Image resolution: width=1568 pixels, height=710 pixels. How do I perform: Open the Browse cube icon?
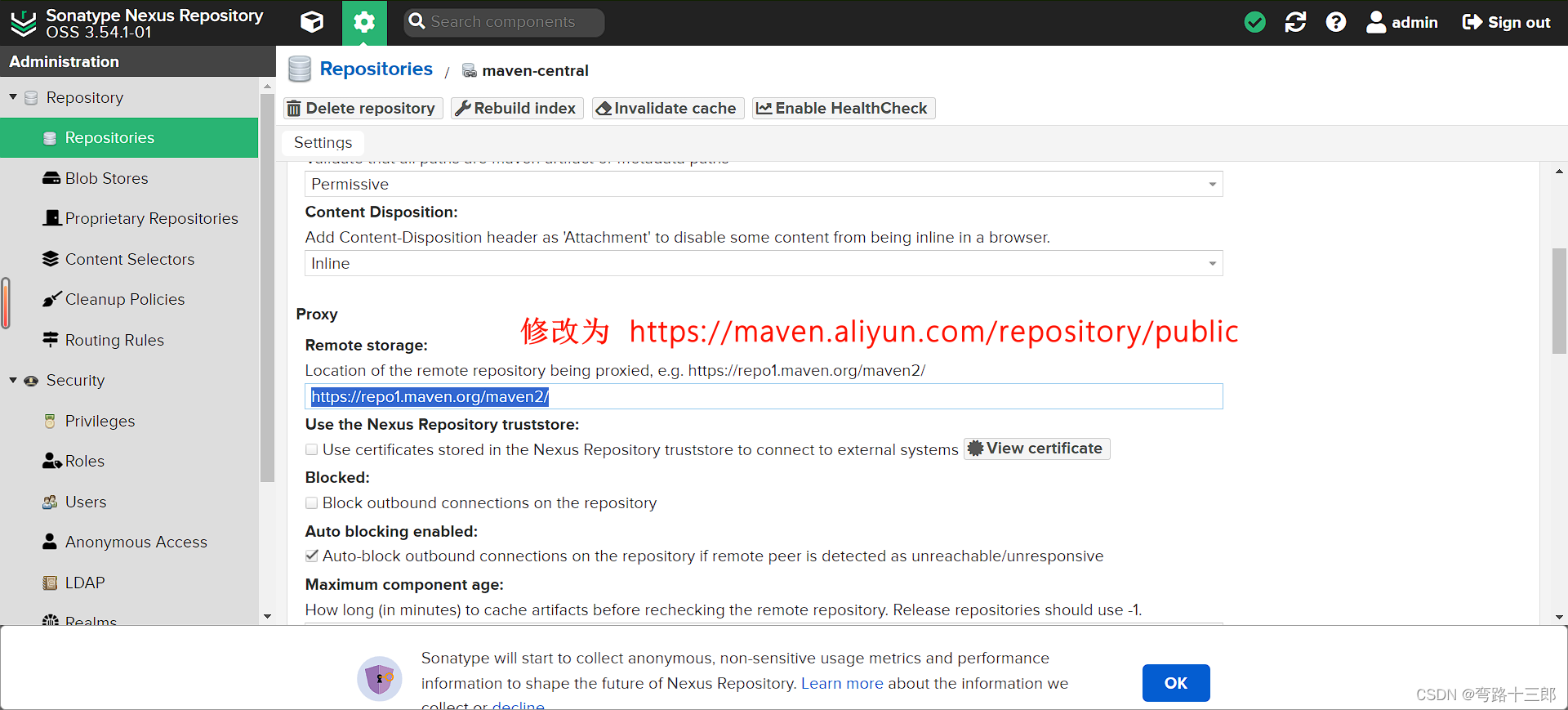[x=312, y=22]
